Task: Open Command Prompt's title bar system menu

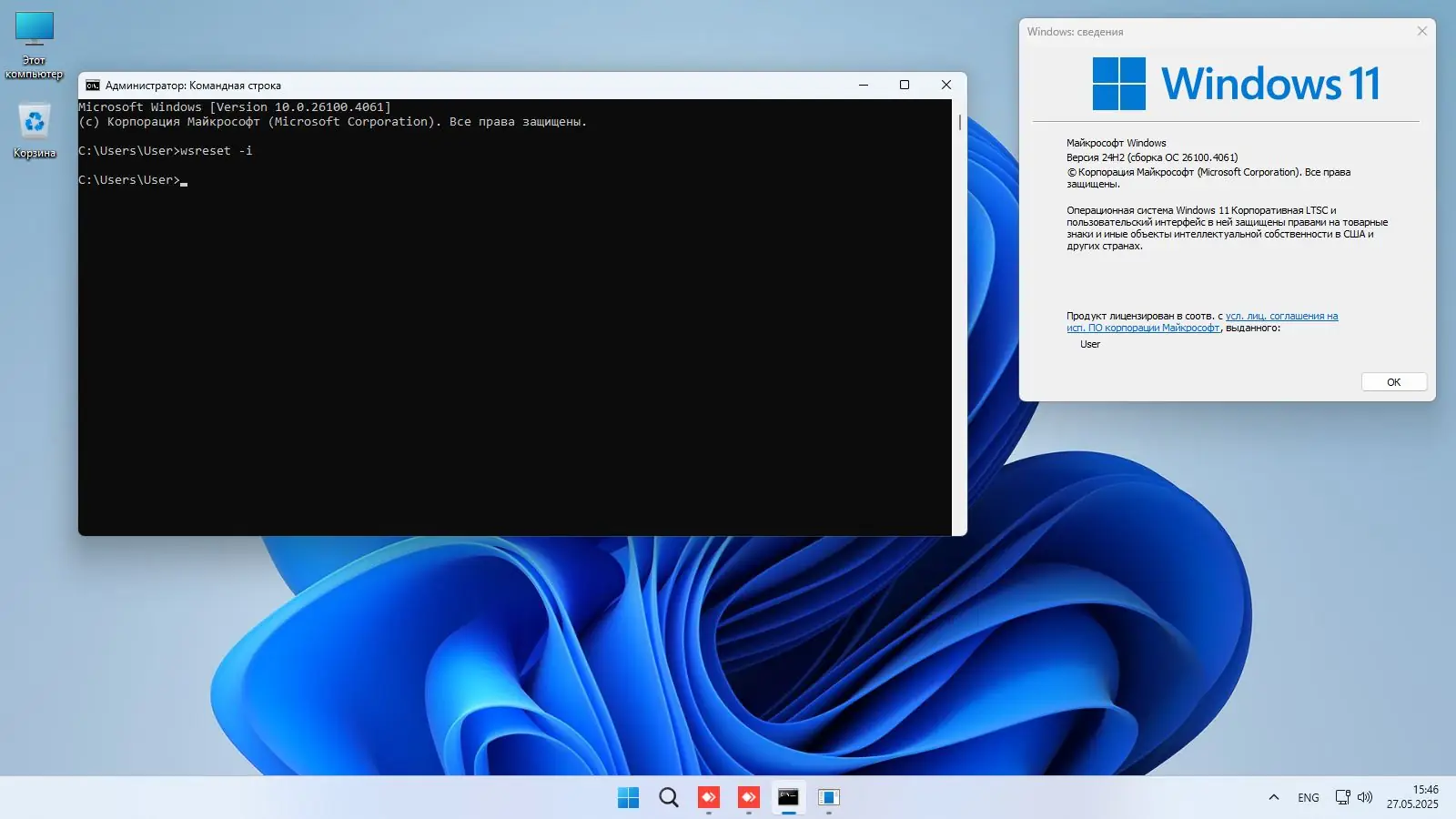Action: coord(93,86)
